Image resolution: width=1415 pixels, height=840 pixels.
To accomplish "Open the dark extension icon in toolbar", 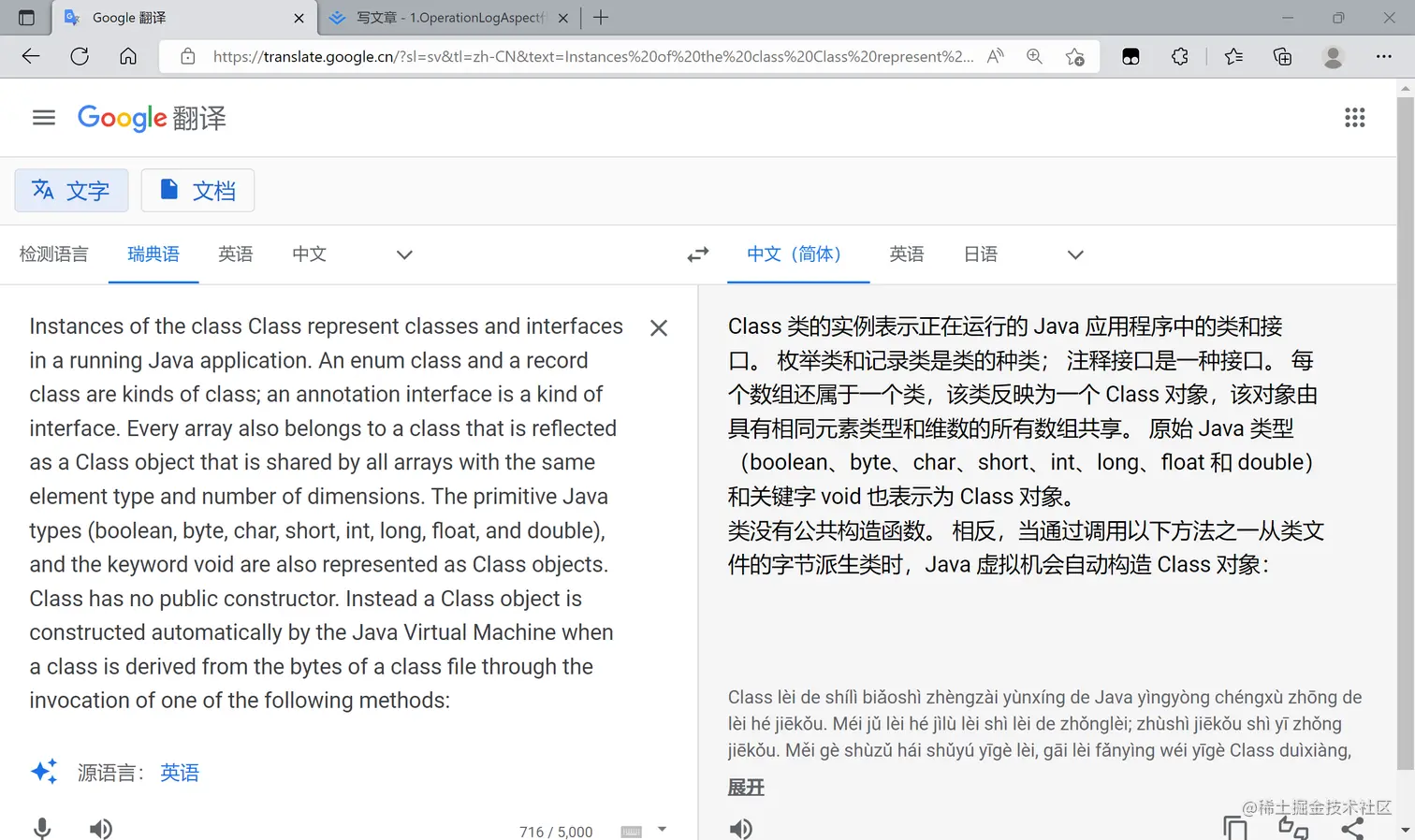I will coord(1131,56).
